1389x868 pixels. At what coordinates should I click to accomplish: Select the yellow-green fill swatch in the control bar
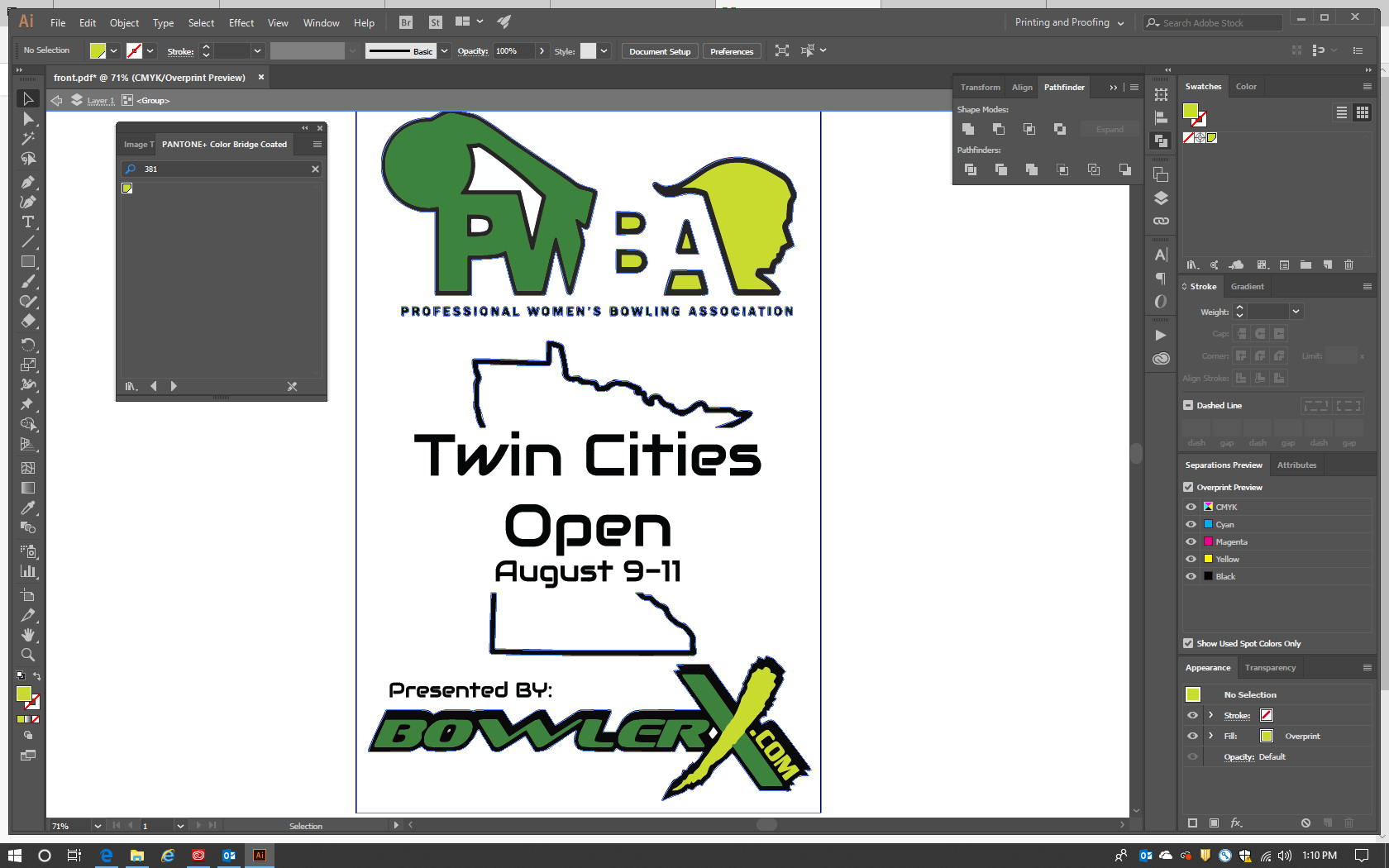pyautogui.click(x=98, y=50)
